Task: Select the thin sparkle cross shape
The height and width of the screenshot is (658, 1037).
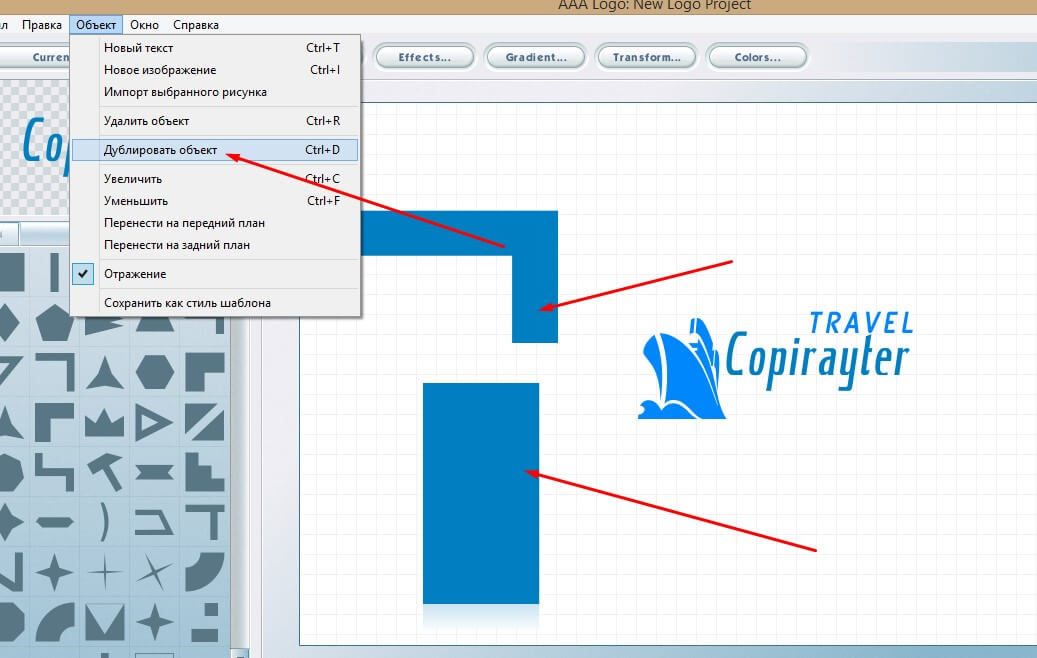Action: (104, 572)
